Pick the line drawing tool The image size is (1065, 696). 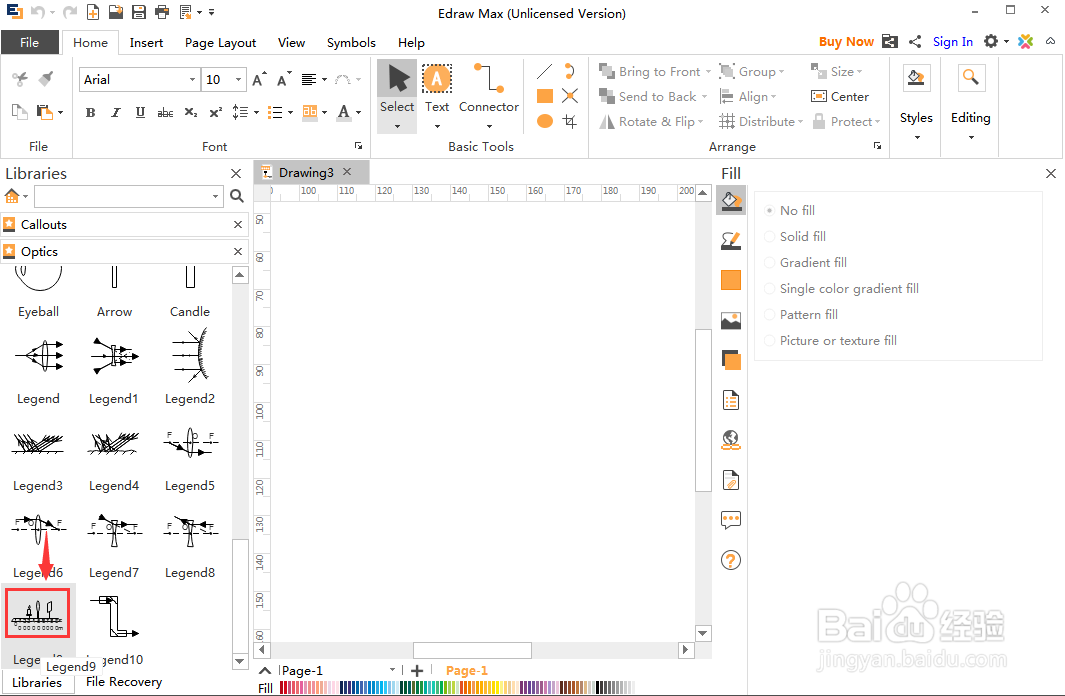click(x=545, y=71)
